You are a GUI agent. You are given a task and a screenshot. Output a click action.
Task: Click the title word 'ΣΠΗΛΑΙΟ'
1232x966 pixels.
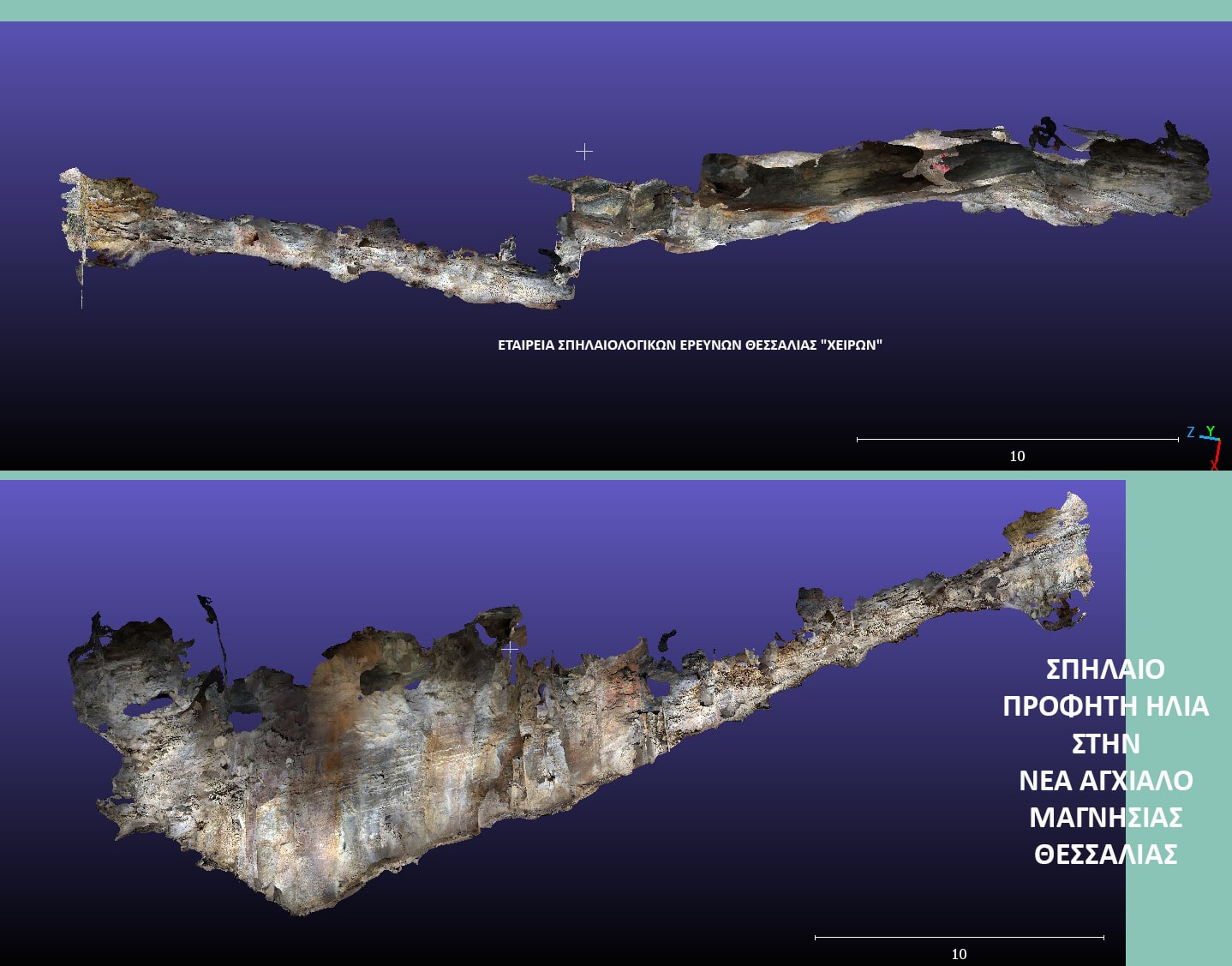coord(1105,669)
